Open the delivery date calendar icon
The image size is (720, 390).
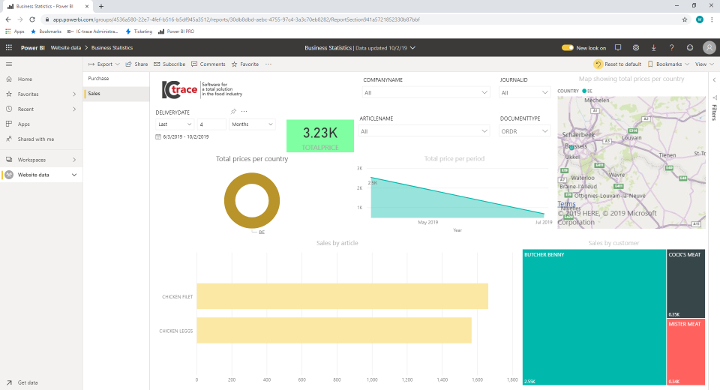(158, 137)
